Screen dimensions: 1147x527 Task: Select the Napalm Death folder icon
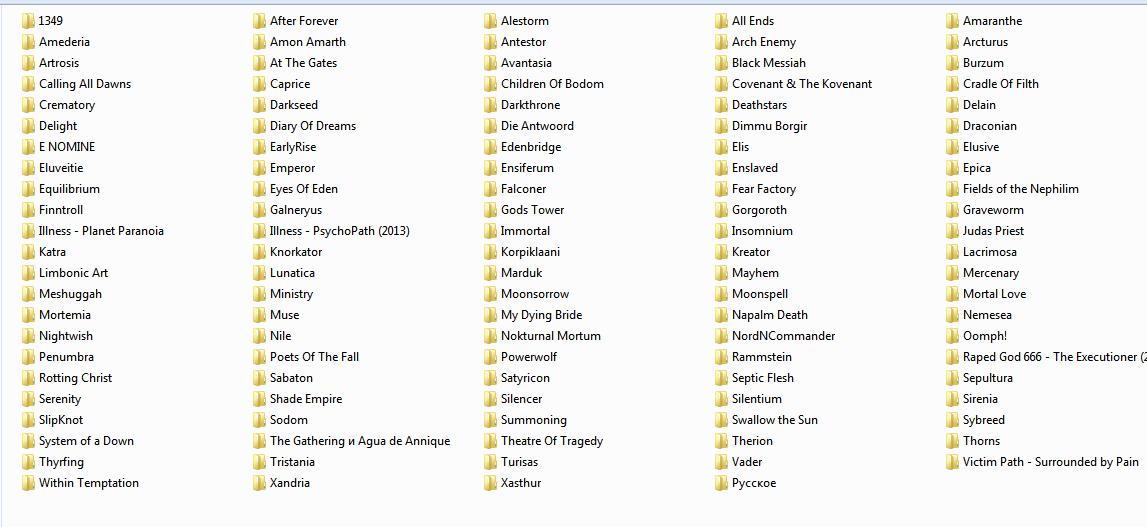[x=722, y=315]
